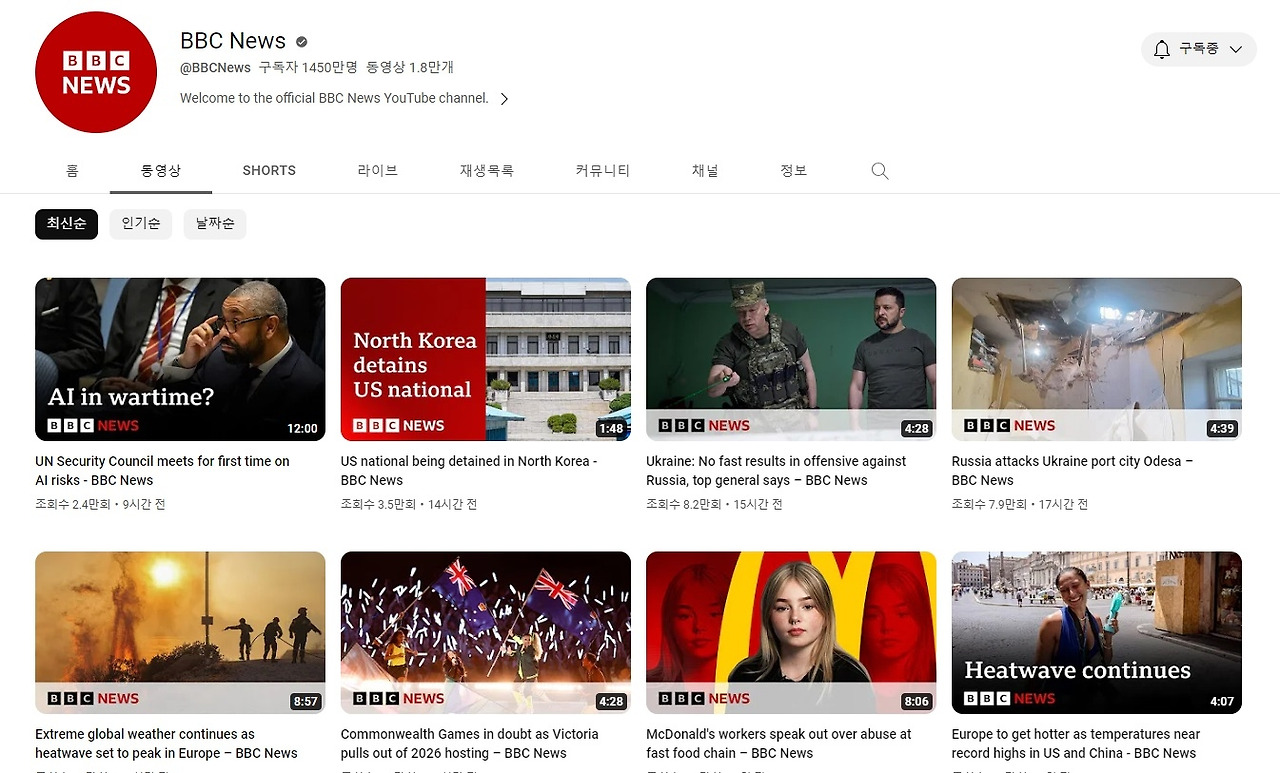Viewport: 1280px width, 773px height.
Task: Open the Commonwealth Games video thumbnail
Action: pos(486,633)
